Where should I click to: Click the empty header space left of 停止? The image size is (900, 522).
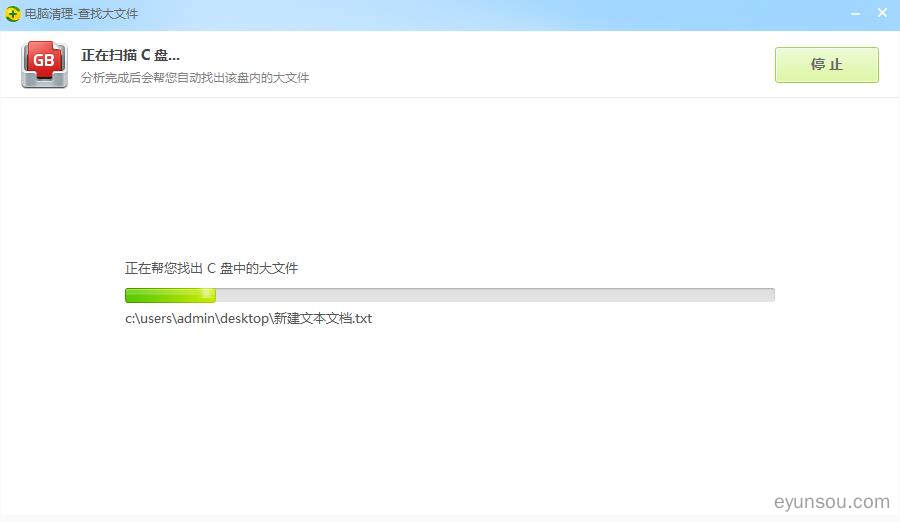pos(550,65)
